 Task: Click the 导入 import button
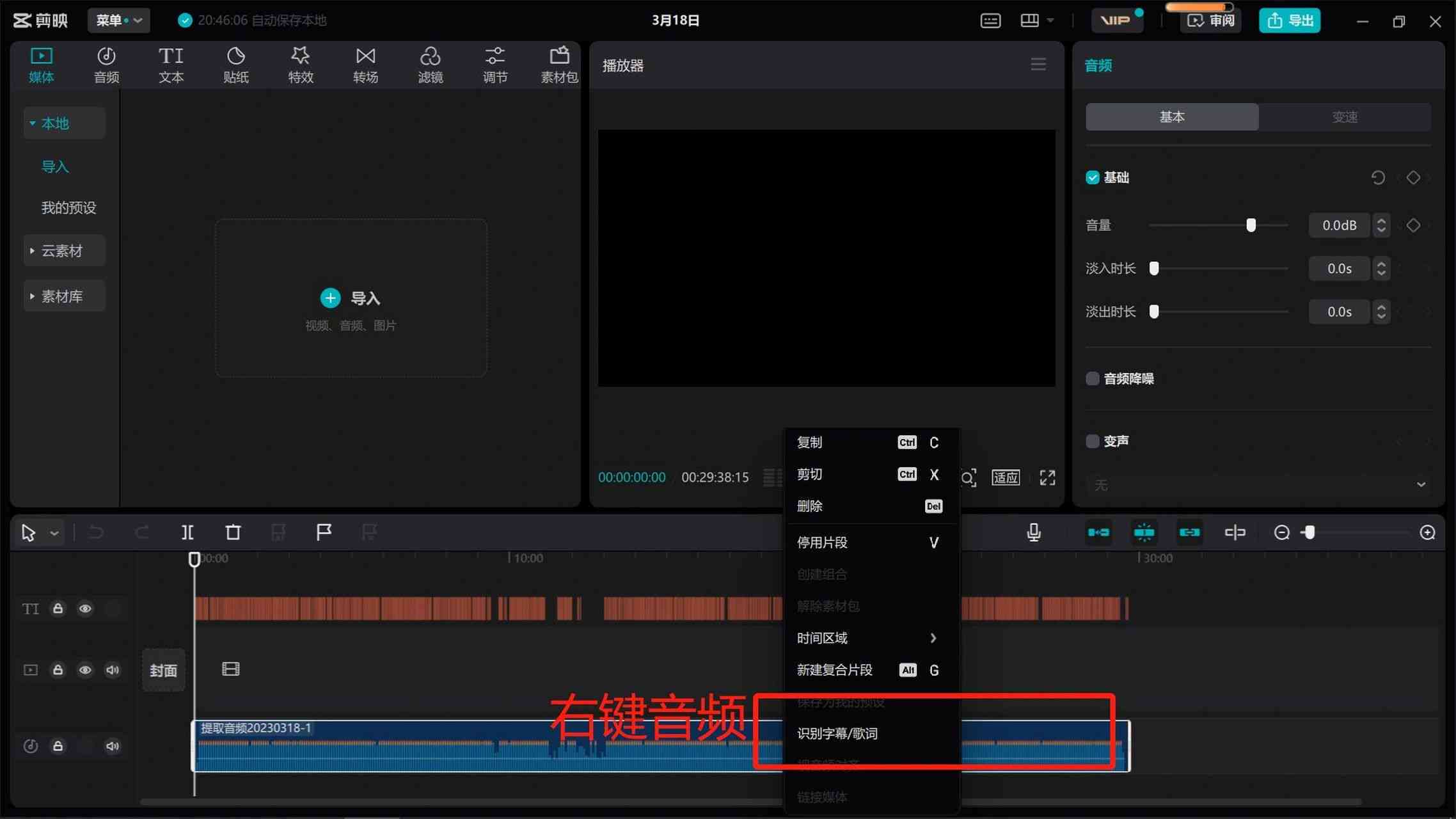pyautogui.click(x=351, y=298)
